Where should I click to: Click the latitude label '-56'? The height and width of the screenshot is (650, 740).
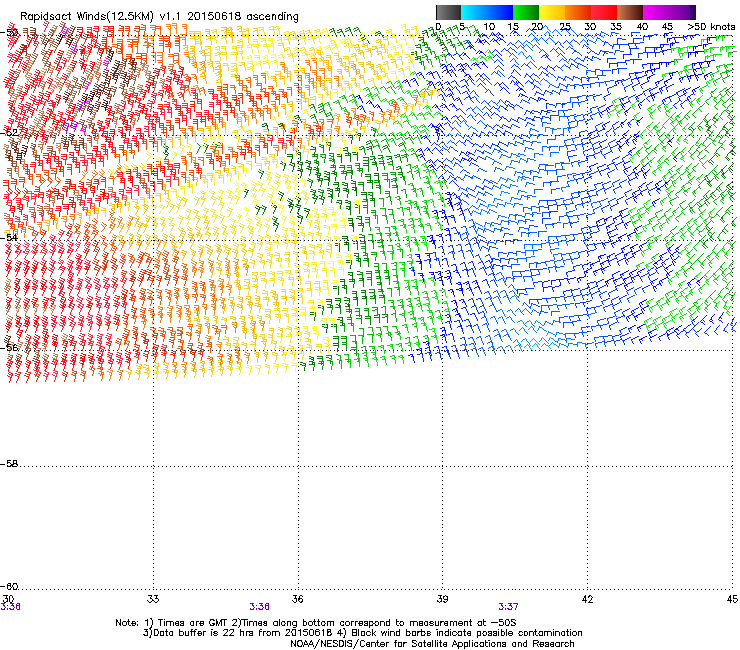[9, 348]
